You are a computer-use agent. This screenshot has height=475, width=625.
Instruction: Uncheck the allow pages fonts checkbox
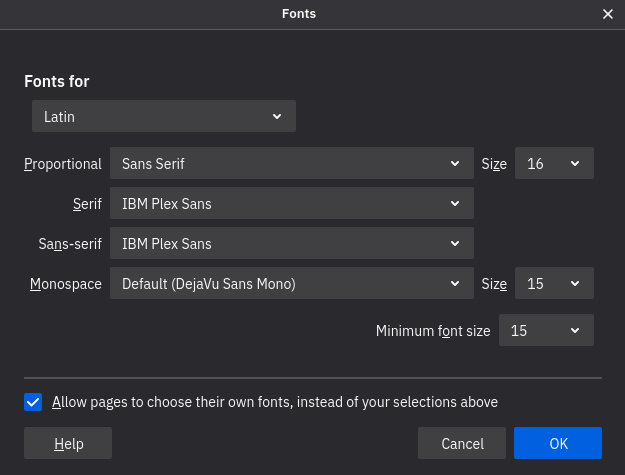pos(33,402)
